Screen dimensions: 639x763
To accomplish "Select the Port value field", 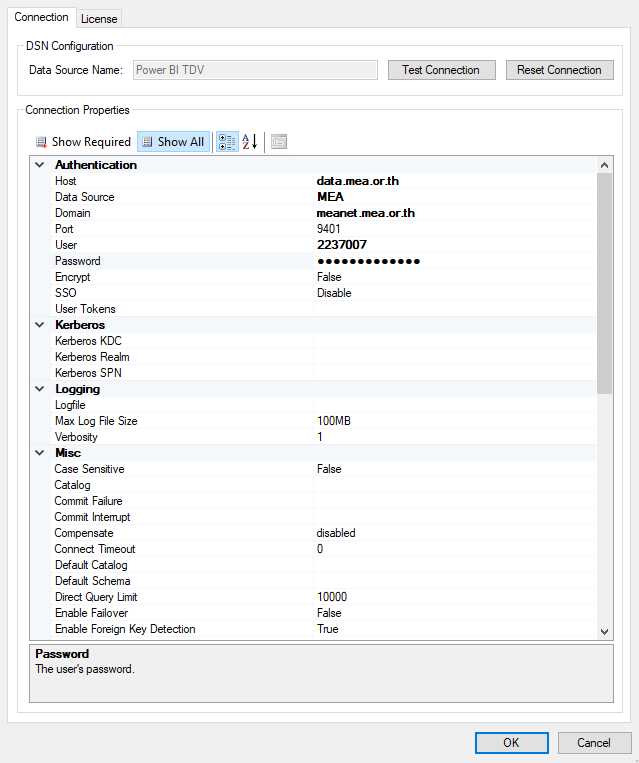I will (455, 229).
